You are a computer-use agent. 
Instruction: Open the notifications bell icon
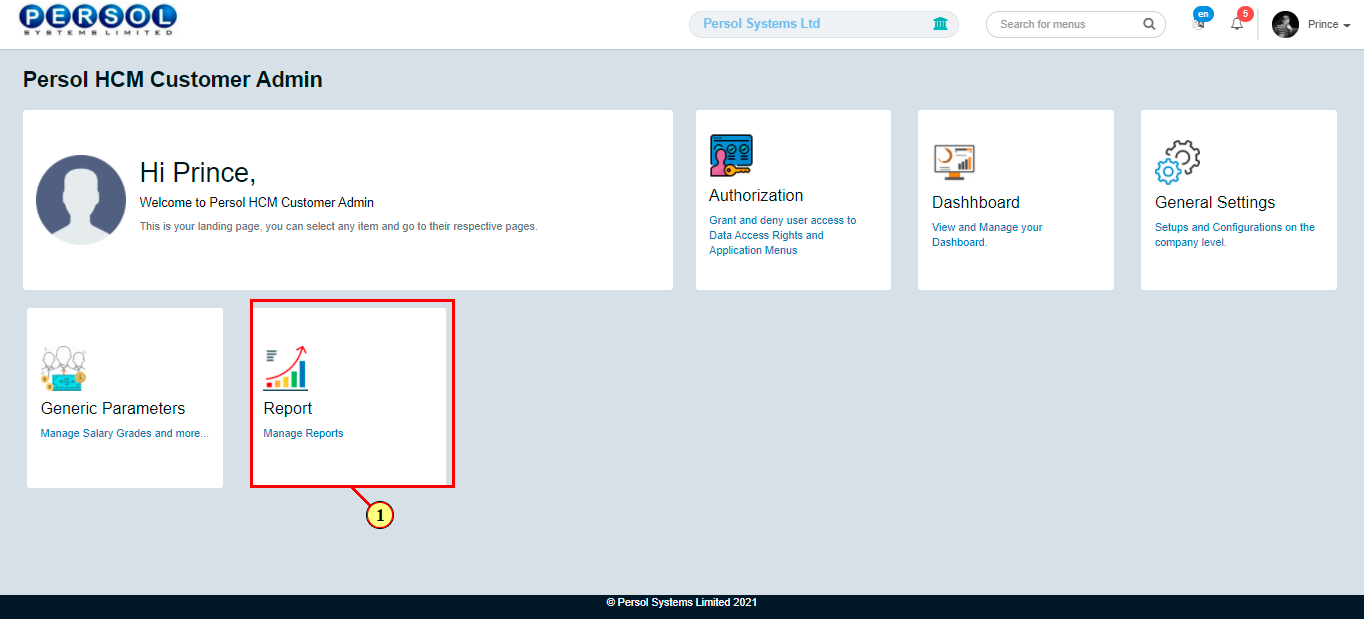[1237, 24]
